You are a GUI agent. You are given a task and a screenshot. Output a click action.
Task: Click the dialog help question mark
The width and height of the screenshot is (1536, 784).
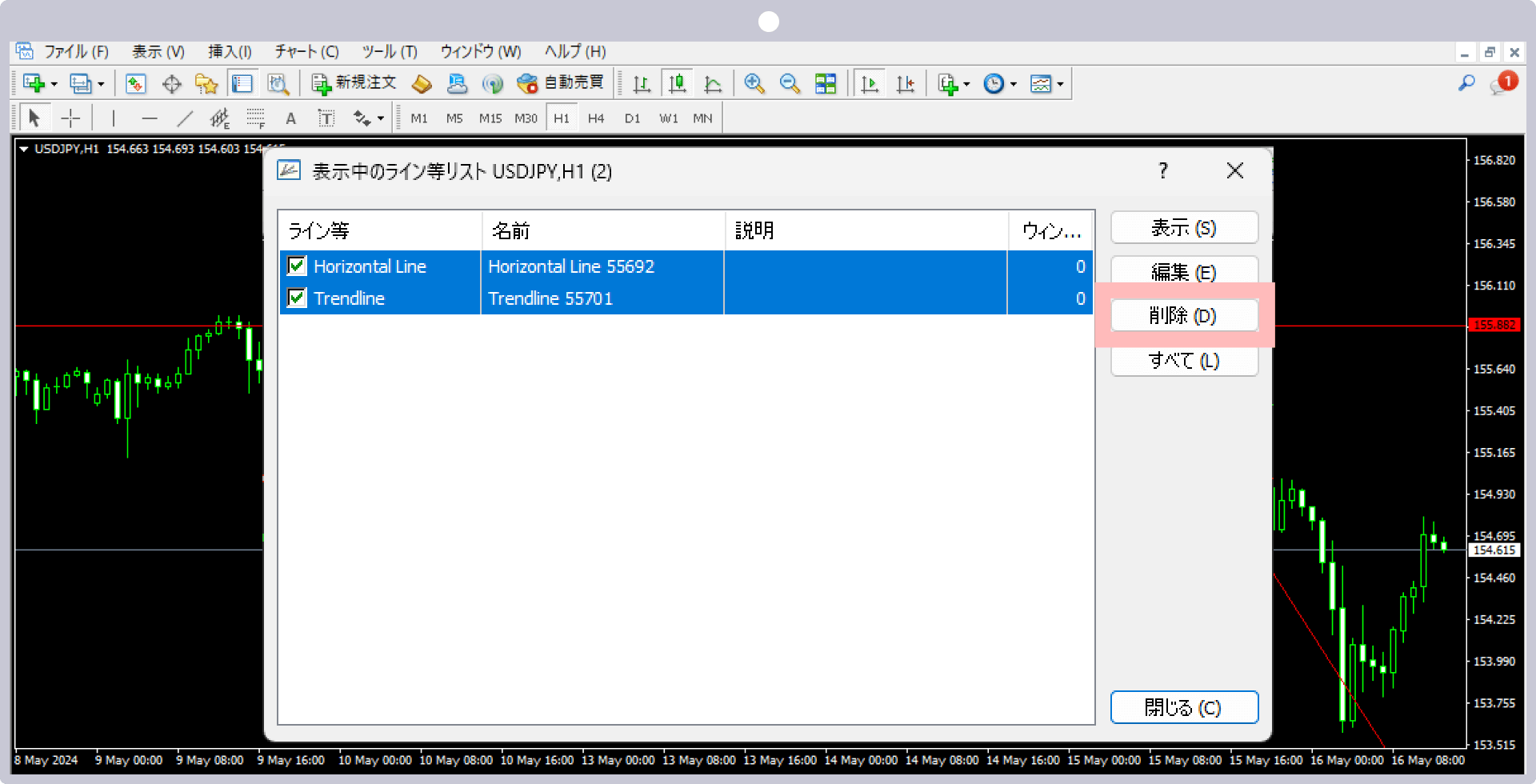tap(1162, 170)
